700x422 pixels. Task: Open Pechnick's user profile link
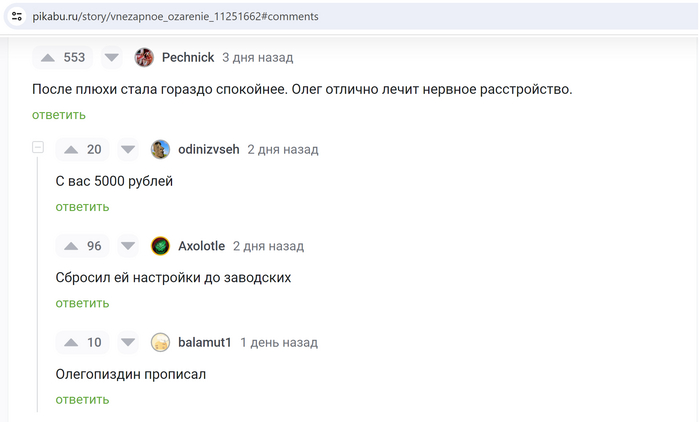pyautogui.click(x=188, y=57)
